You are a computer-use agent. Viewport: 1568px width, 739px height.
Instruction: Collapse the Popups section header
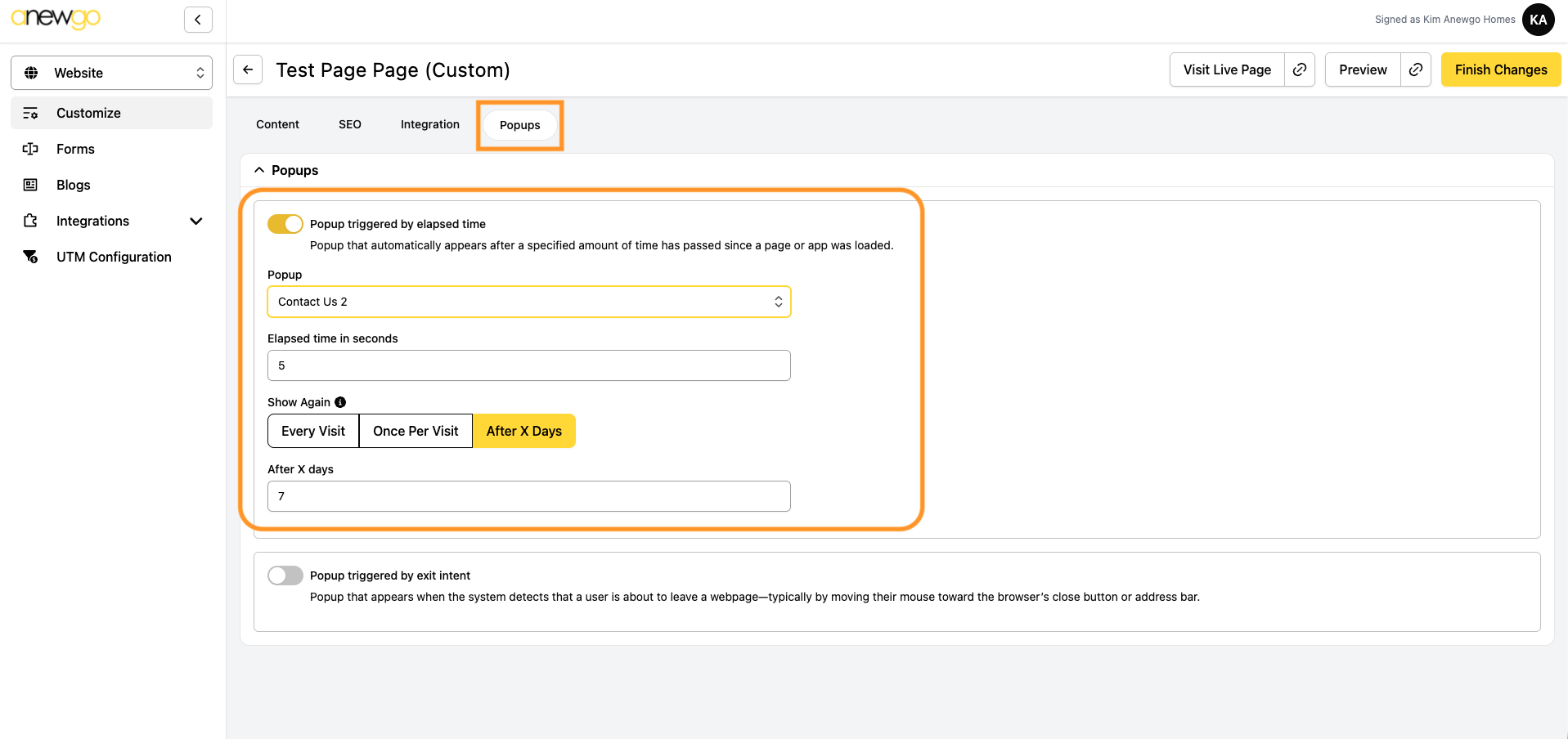[286, 170]
